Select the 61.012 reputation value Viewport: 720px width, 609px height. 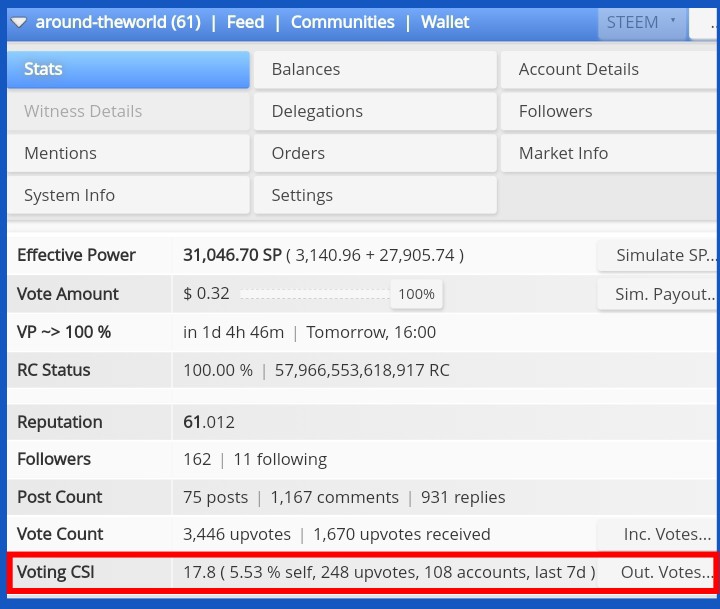[209, 422]
